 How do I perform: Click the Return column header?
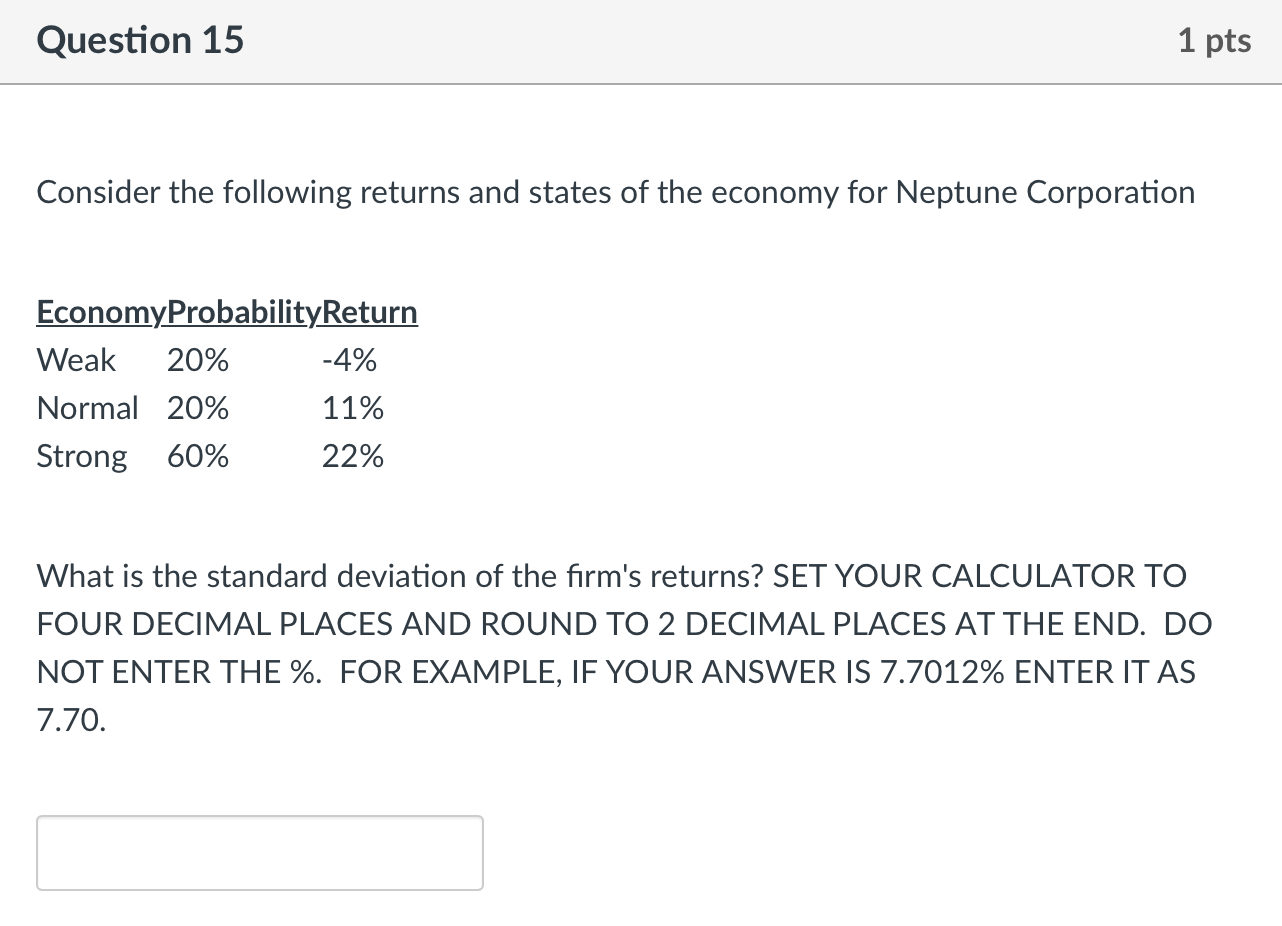tap(370, 313)
